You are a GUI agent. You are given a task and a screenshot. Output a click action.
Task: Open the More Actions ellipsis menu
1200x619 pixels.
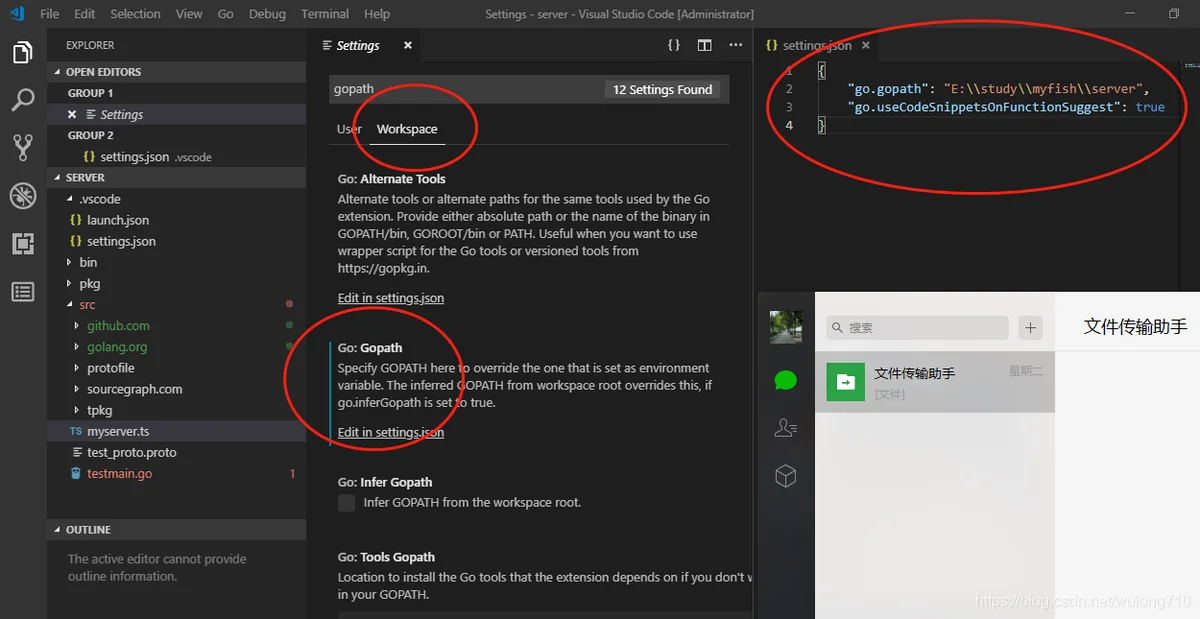(736, 45)
